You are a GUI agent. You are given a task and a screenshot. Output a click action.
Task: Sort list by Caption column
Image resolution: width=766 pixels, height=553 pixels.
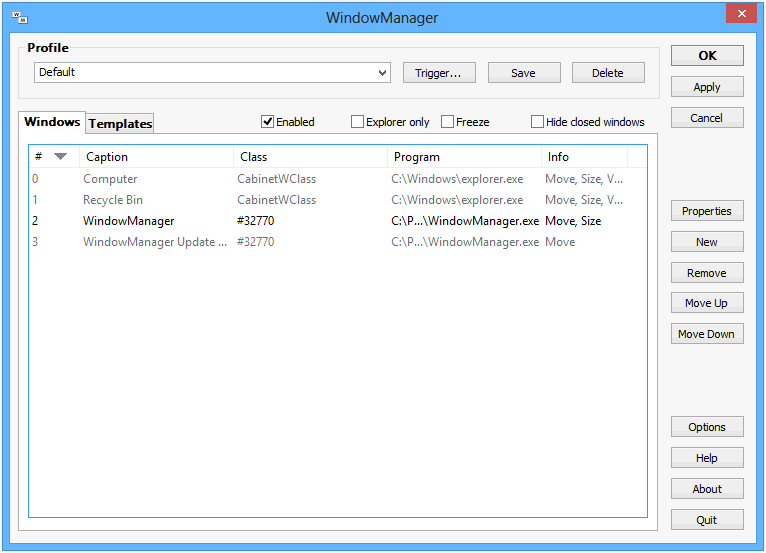[156, 156]
